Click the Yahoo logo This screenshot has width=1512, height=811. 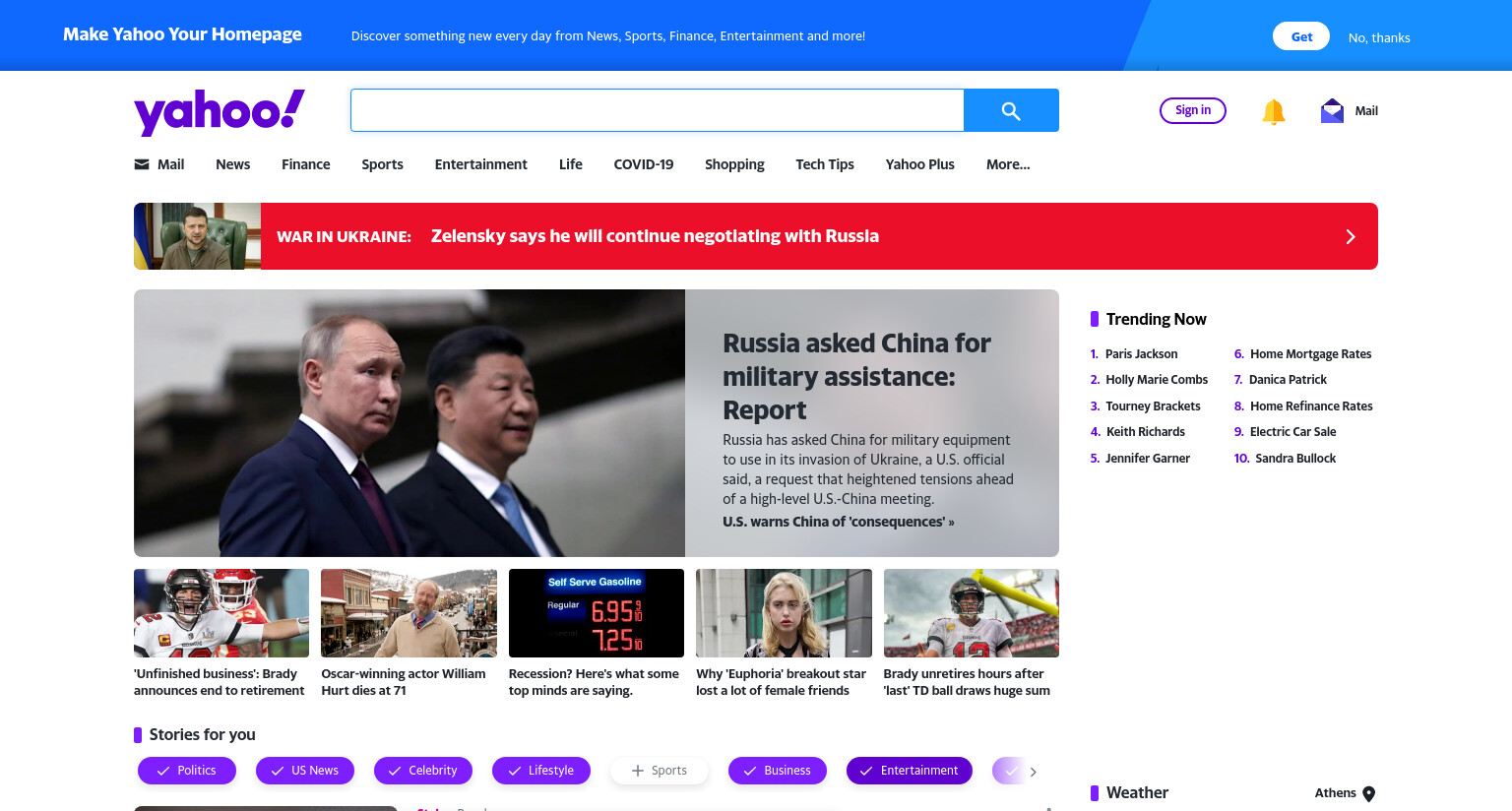click(220, 111)
